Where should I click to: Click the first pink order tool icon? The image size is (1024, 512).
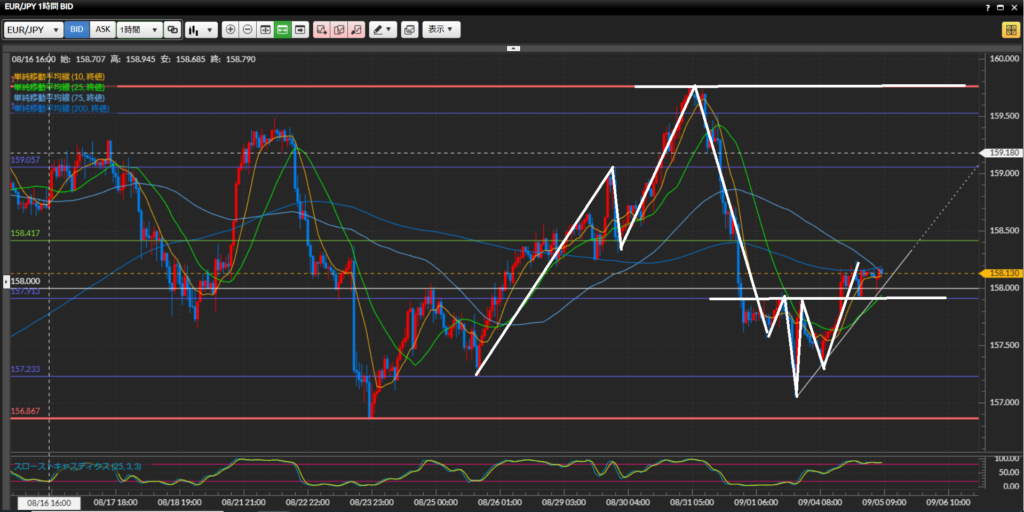pyautogui.click(x=322, y=30)
